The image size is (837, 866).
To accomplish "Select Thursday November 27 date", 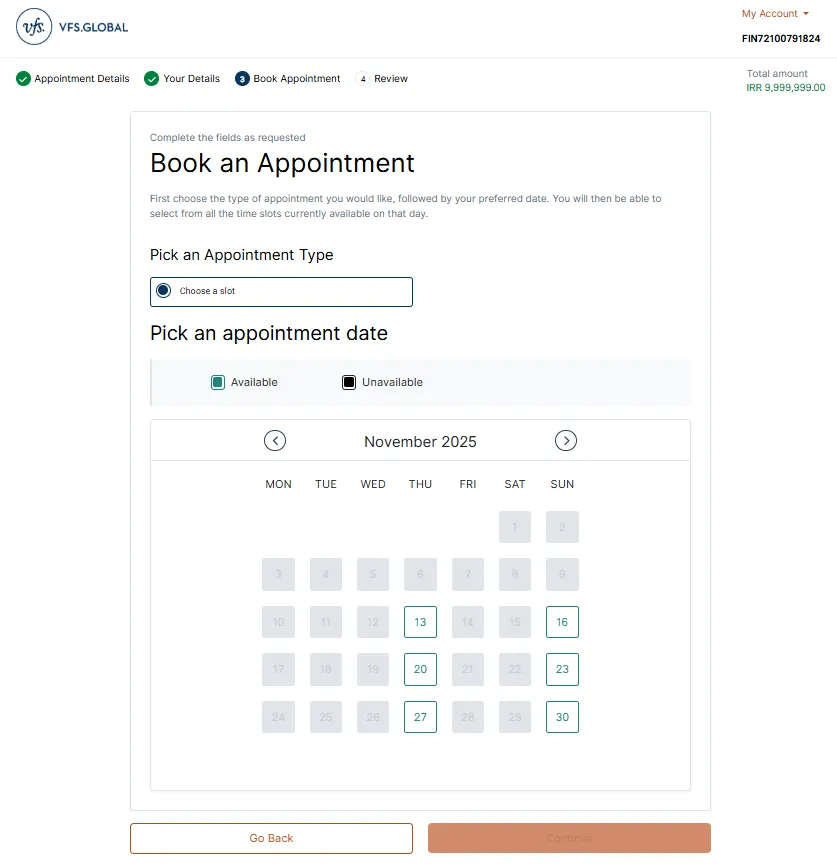I will pyautogui.click(x=420, y=717).
